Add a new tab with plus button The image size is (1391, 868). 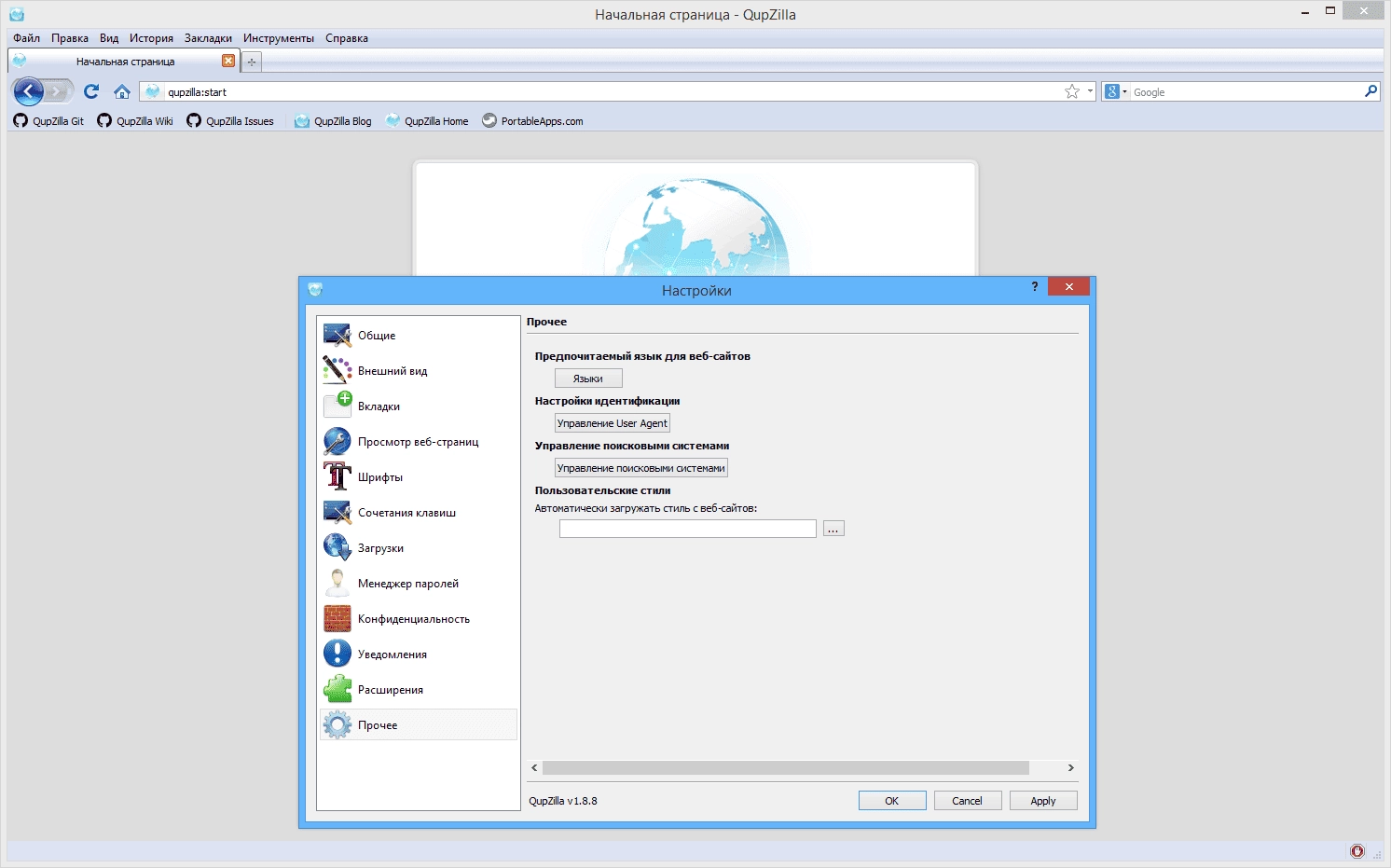tap(252, 62)
